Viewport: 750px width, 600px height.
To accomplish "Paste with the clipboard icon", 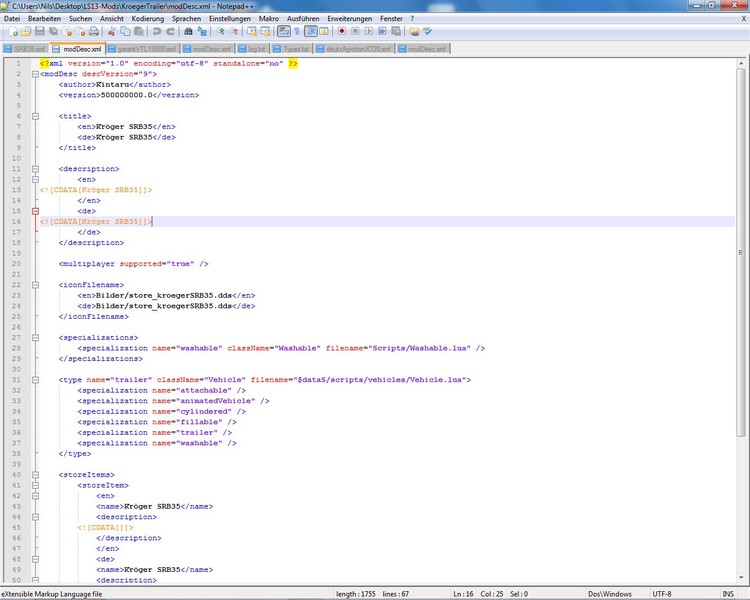I will click(x=139, y=32).
